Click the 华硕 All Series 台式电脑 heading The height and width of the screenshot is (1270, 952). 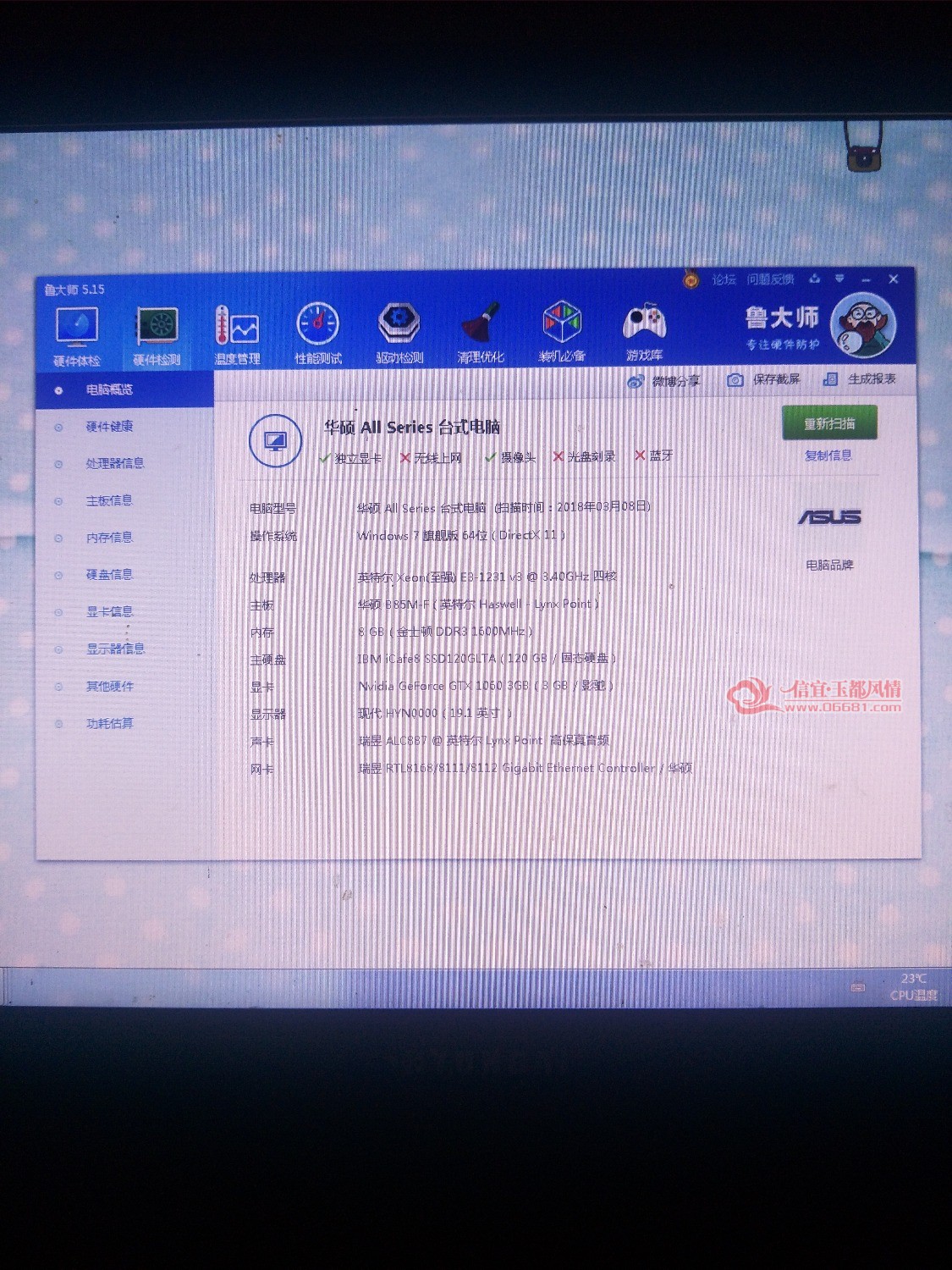(412, 428)
